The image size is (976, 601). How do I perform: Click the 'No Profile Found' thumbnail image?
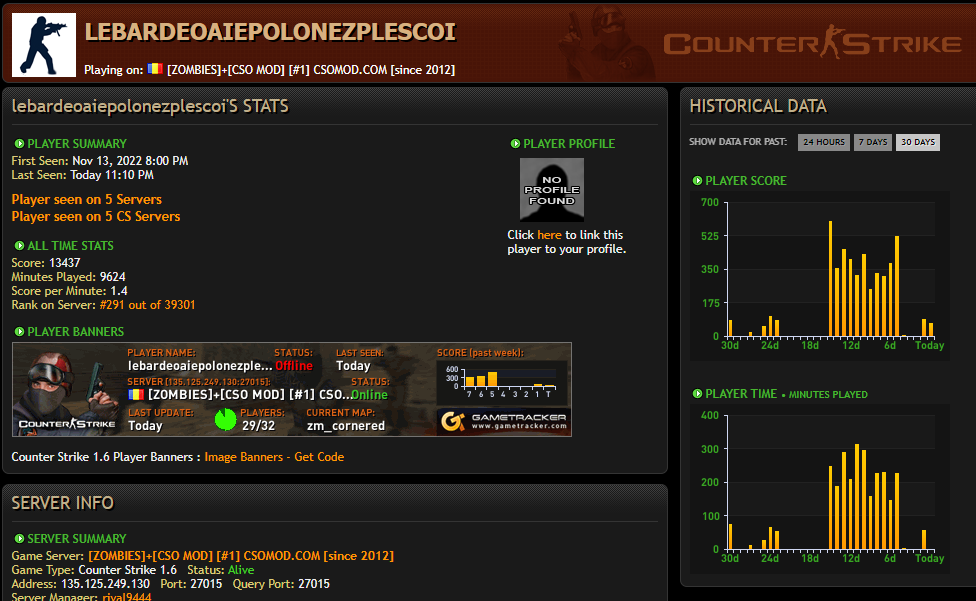[552, 189]
